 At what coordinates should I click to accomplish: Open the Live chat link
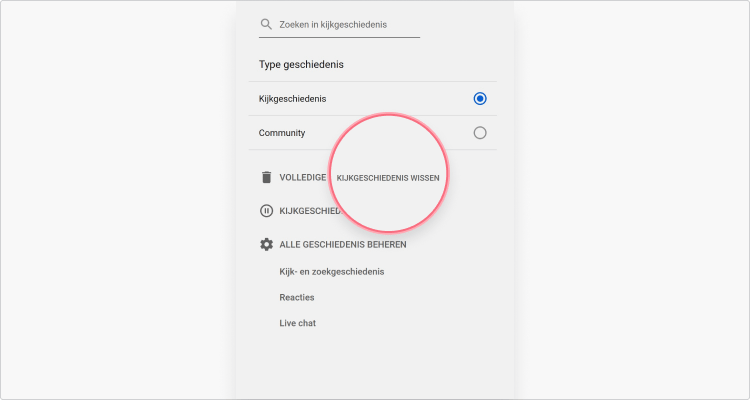(x=298, y=323)
